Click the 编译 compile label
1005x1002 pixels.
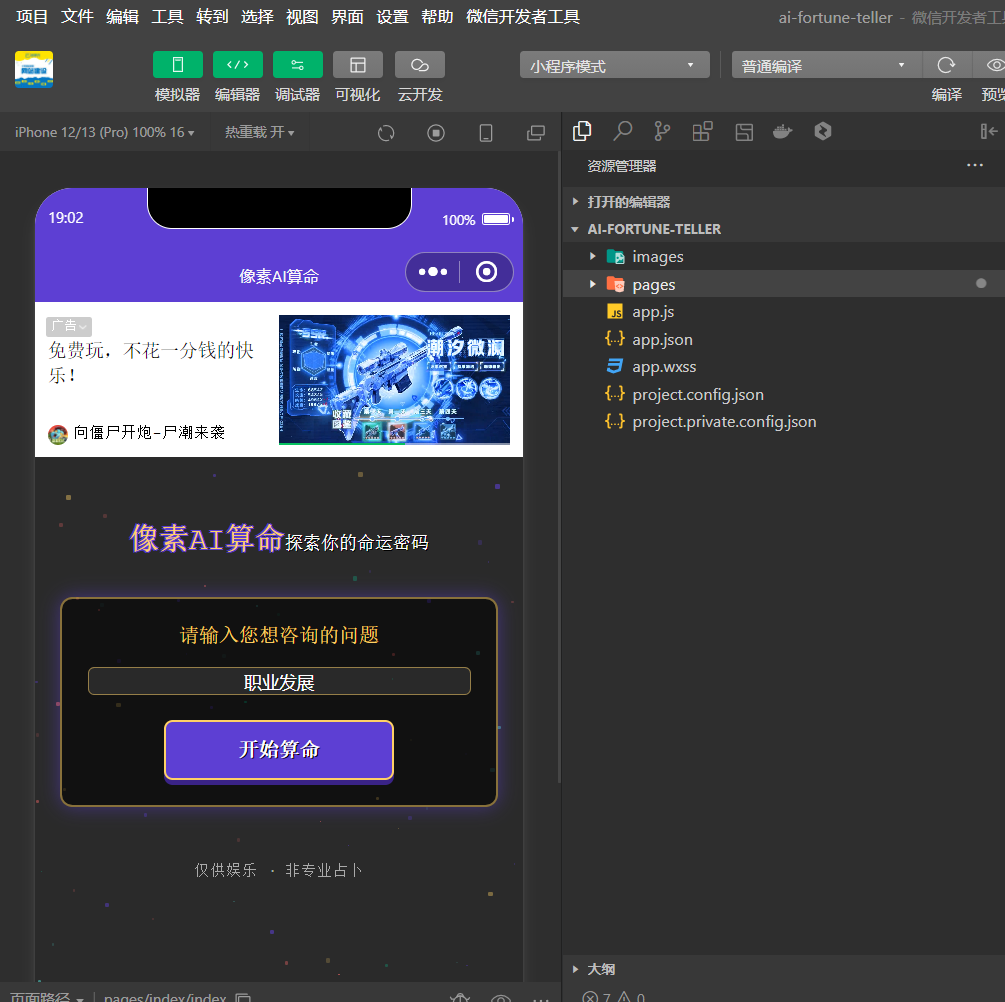coord(947,95)
